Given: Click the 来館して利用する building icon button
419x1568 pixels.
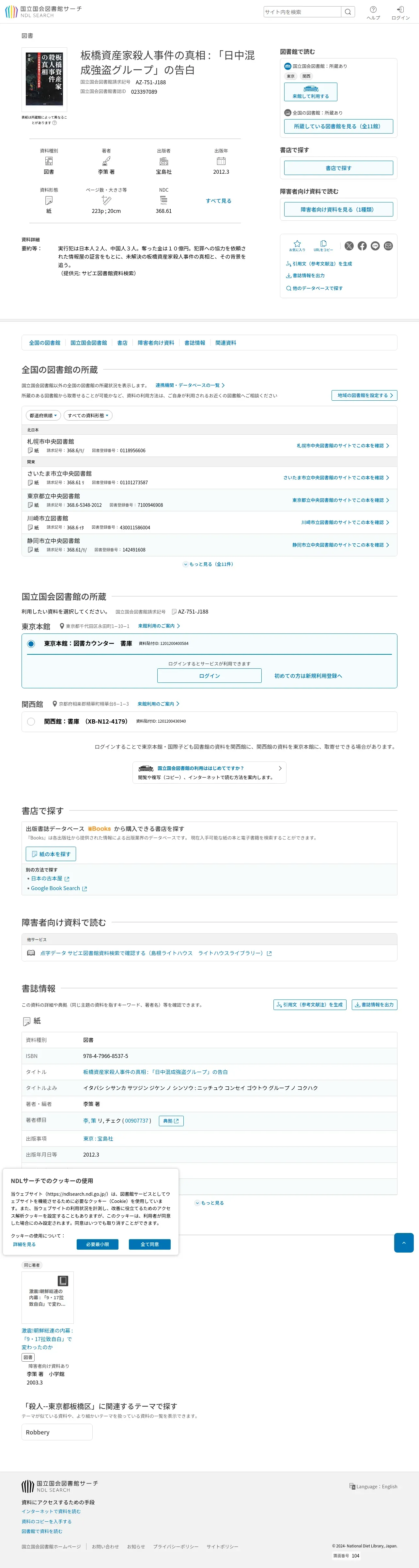Looking at the screenshot, I should tap(311, 92).
